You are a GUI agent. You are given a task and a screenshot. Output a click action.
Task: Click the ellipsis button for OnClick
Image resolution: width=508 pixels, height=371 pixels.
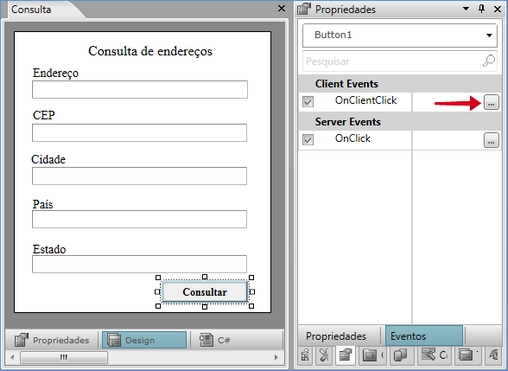(491, 140)
